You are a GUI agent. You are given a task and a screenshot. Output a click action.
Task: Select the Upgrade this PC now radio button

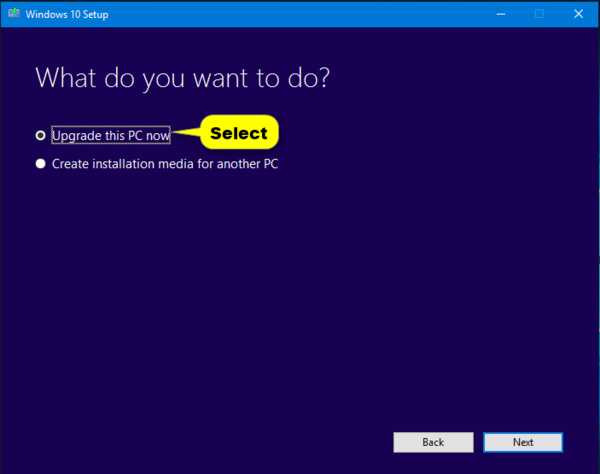(x=41, y=135)
